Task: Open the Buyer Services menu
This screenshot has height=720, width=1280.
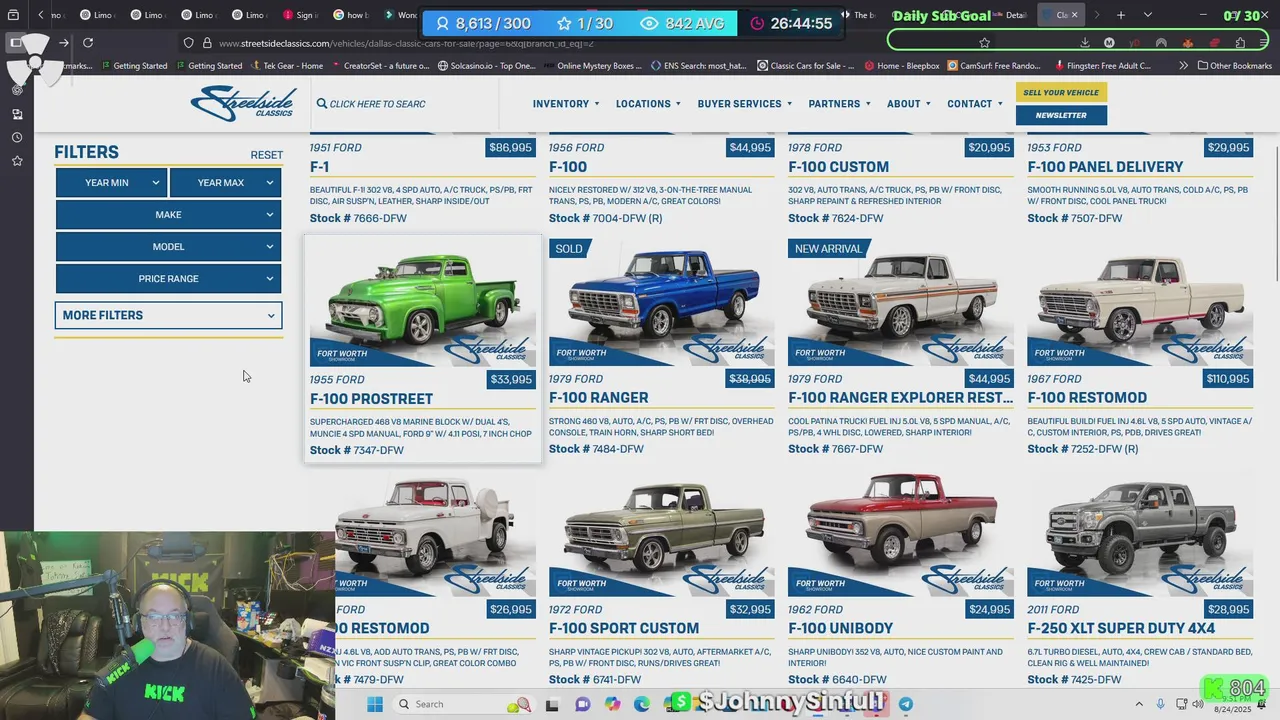Action: pos(745,104)
